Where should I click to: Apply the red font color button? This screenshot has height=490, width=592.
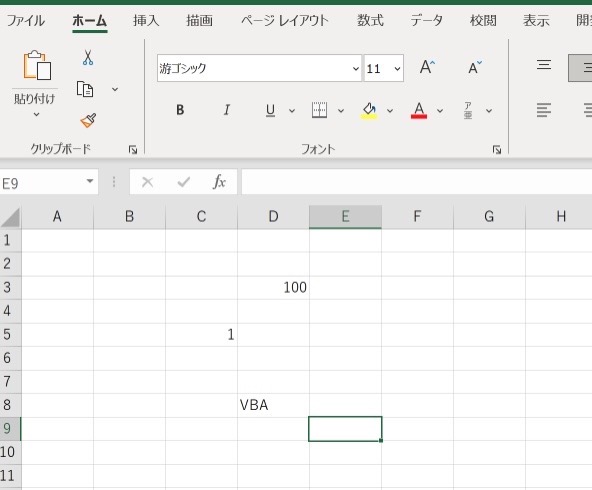click(x=419, y=110)
